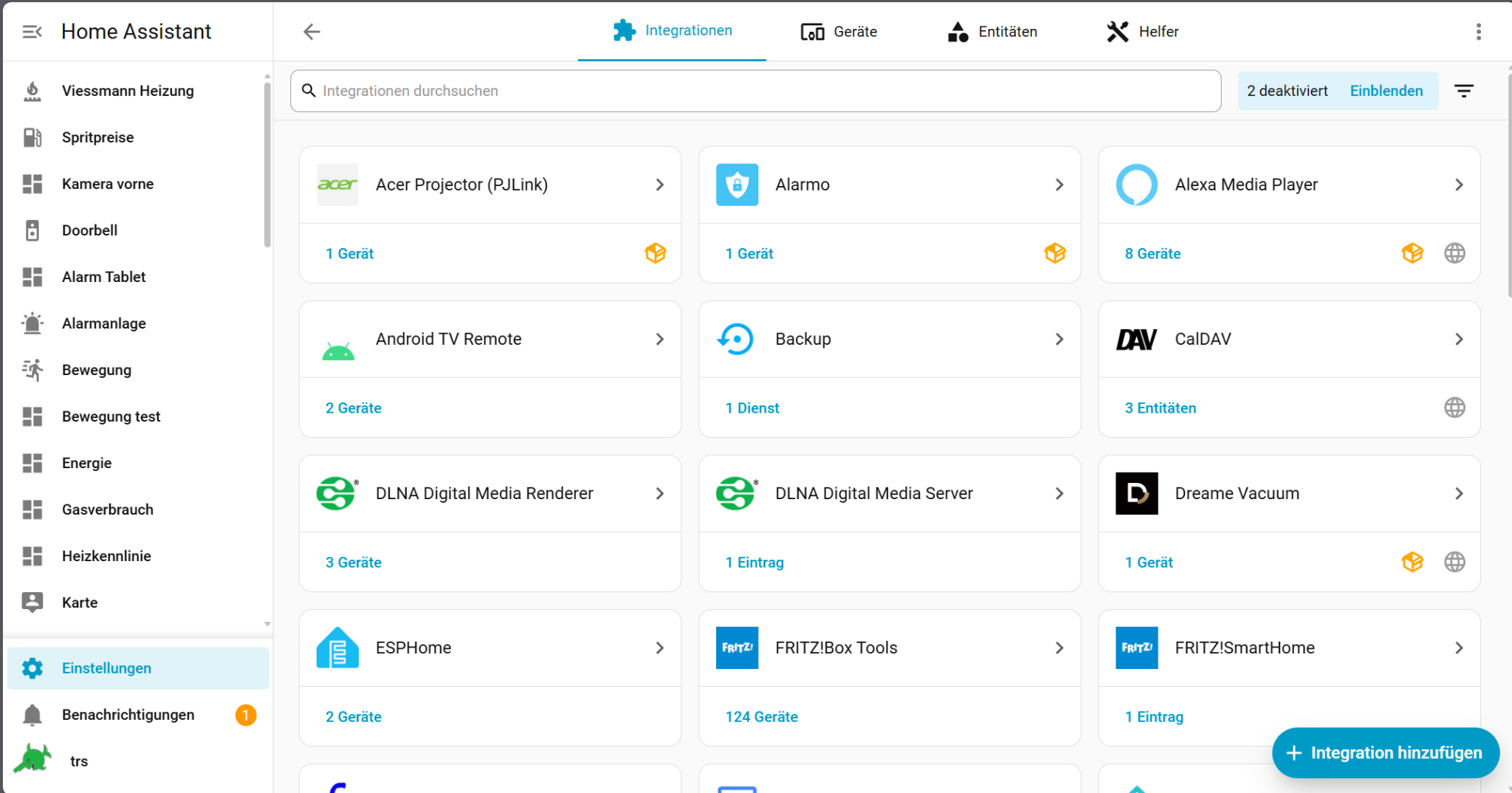Expand Dreame Vacuum chevron
Viewport: 1512px width, 793px height.
point(1459,493)
